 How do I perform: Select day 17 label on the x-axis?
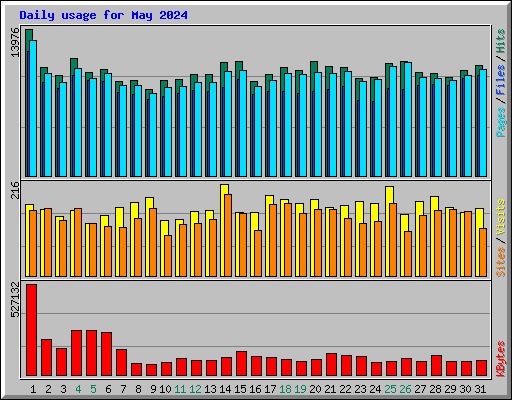pos(270,389)
